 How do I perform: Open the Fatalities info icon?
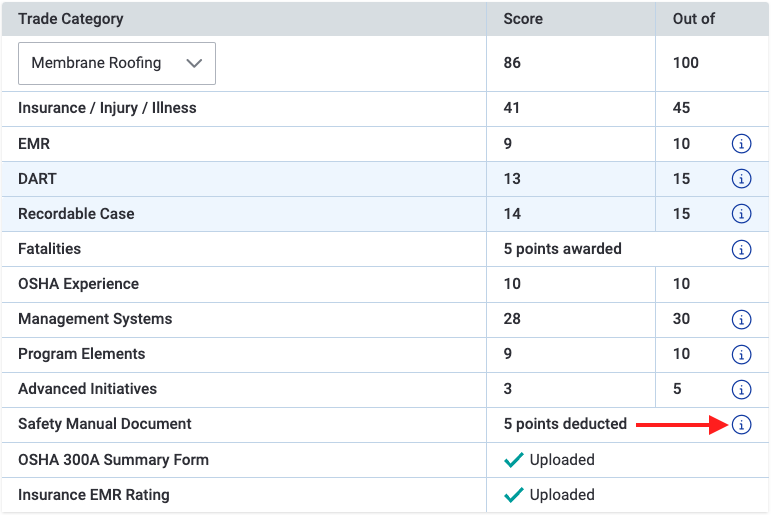741,249
